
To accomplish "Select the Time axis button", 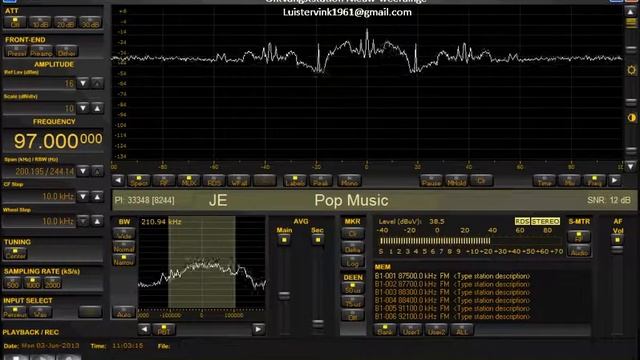I will point(544,181).
